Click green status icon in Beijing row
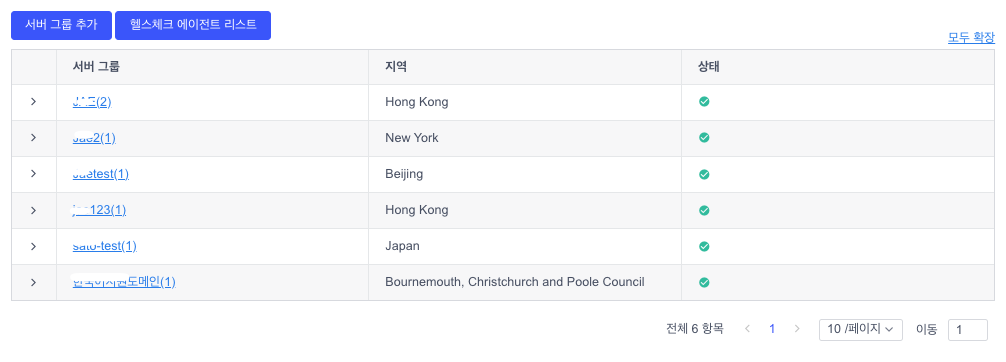Screen dimensions: 1006x362 [x=704, y=174]
